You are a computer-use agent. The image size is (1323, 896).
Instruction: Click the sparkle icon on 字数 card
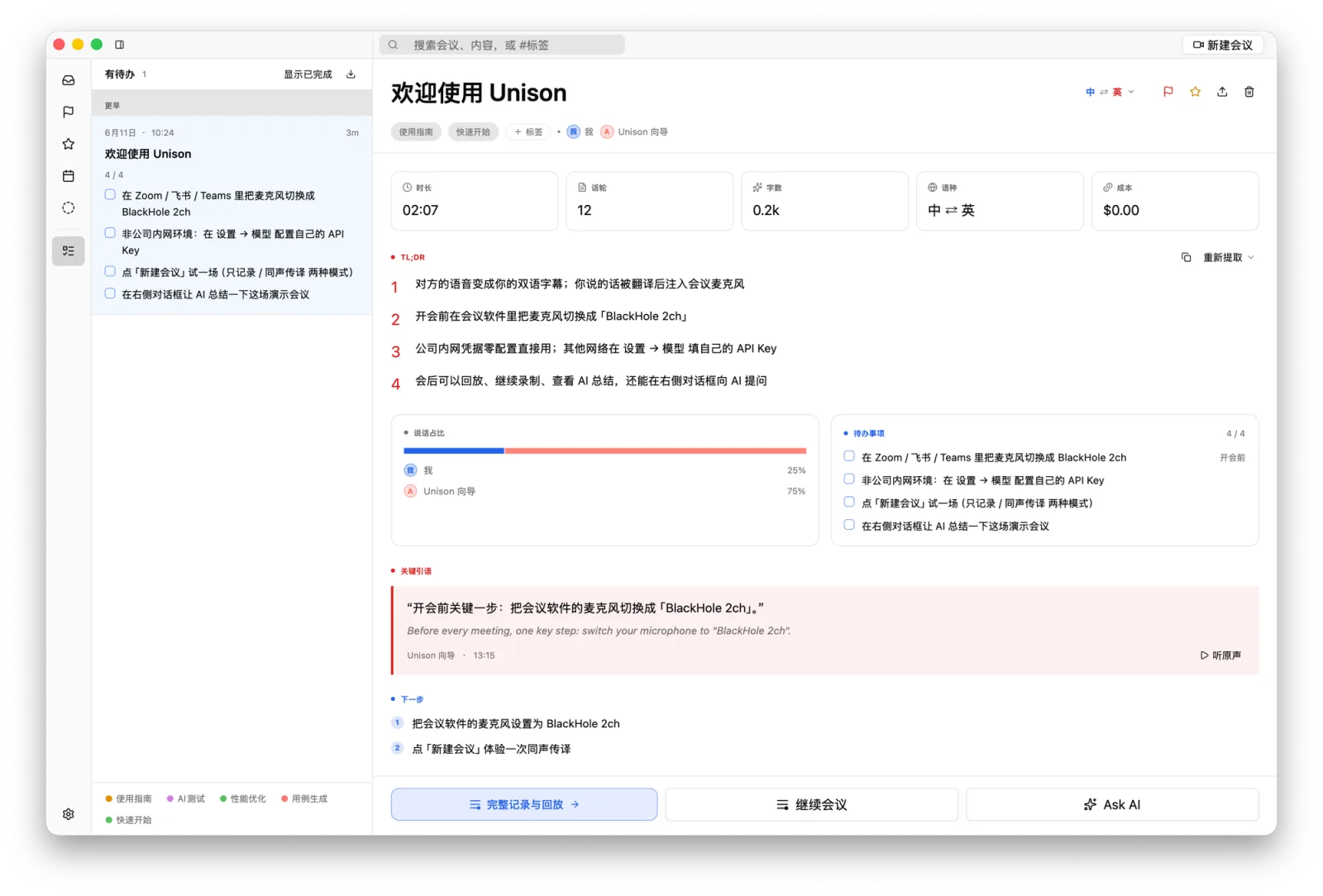click(x=757, y=188)
